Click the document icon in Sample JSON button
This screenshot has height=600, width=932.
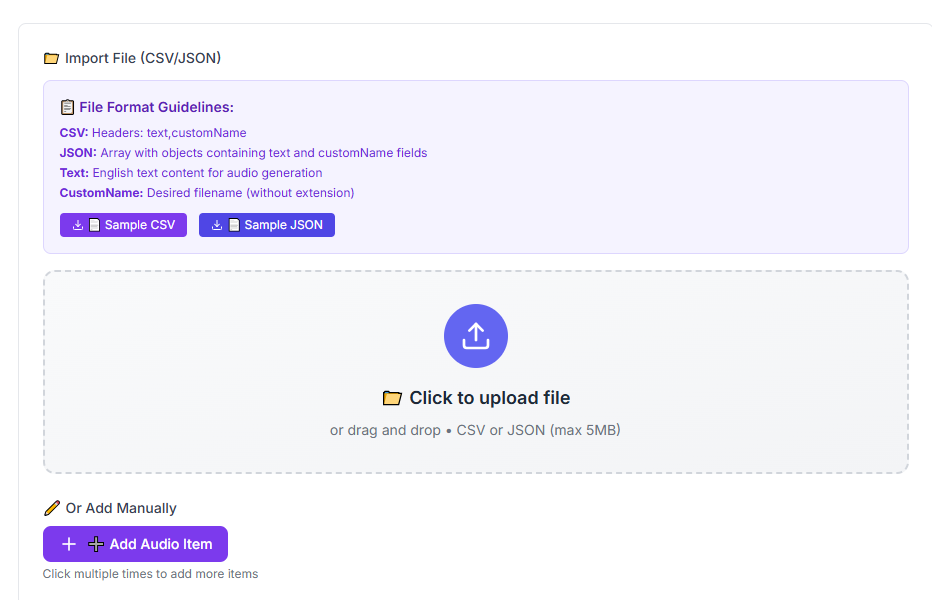pyautogui.click(x=234, y=225)
